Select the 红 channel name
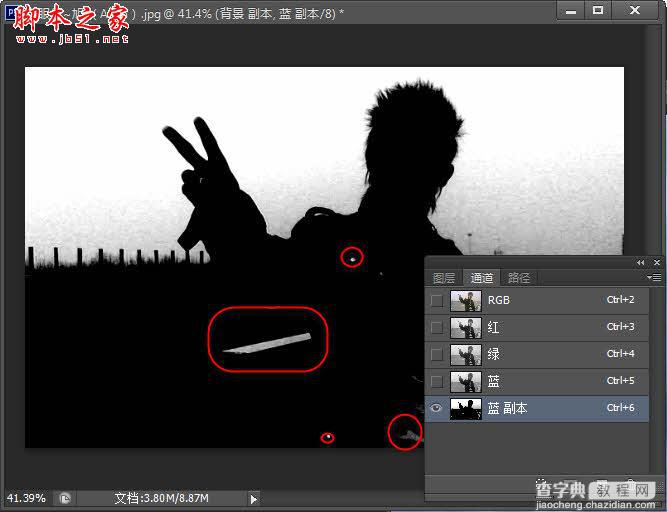 pyautogui.click(x=493, y=327)
